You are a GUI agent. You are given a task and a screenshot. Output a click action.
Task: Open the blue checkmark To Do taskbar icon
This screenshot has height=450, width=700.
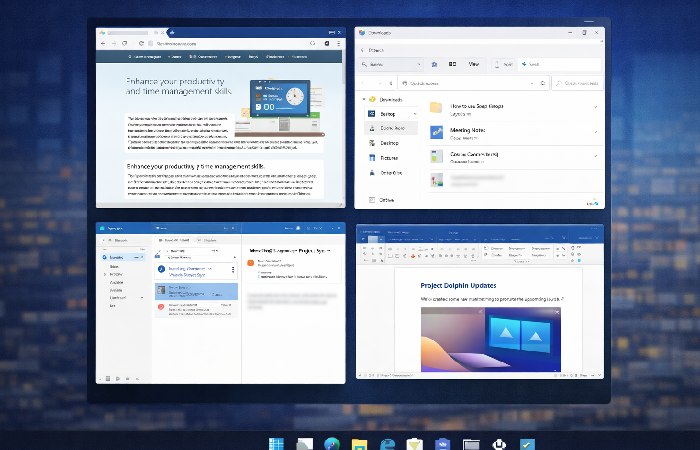[x=527, y=444]
